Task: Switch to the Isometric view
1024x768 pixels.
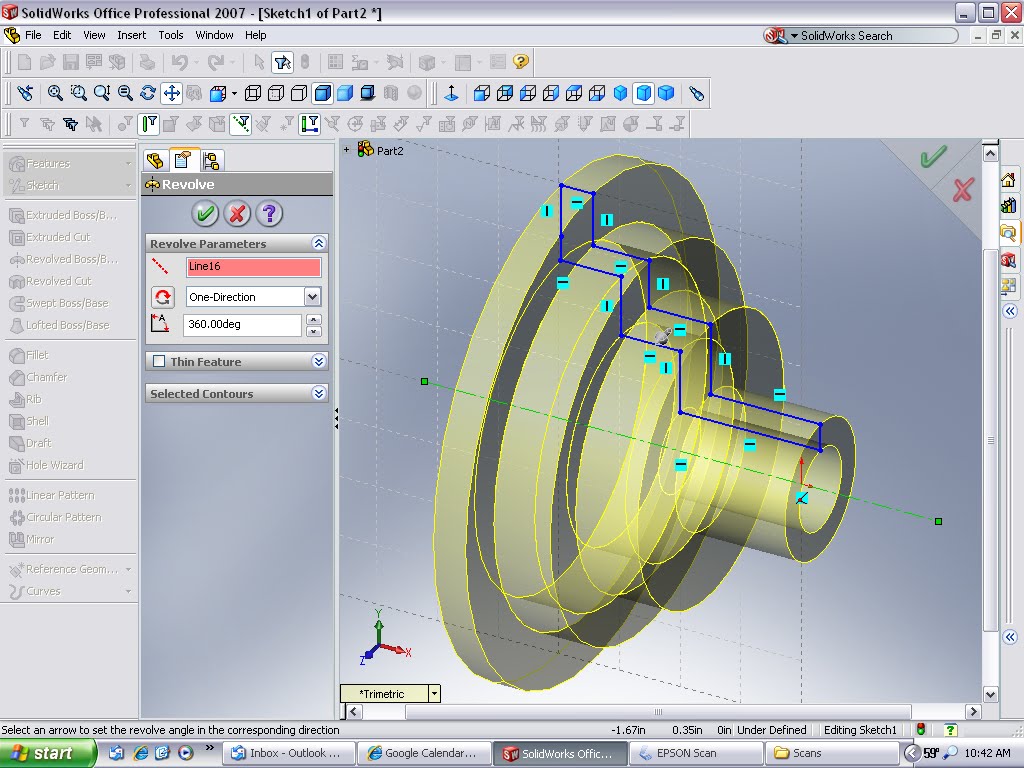Action: (620, 93)
